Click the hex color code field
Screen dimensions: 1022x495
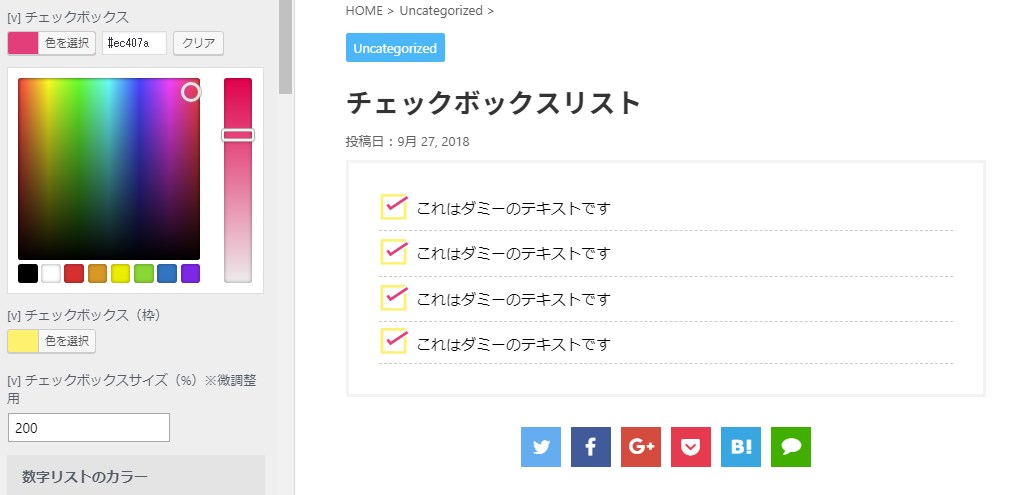pyautogui.click(x=134, y=44)
